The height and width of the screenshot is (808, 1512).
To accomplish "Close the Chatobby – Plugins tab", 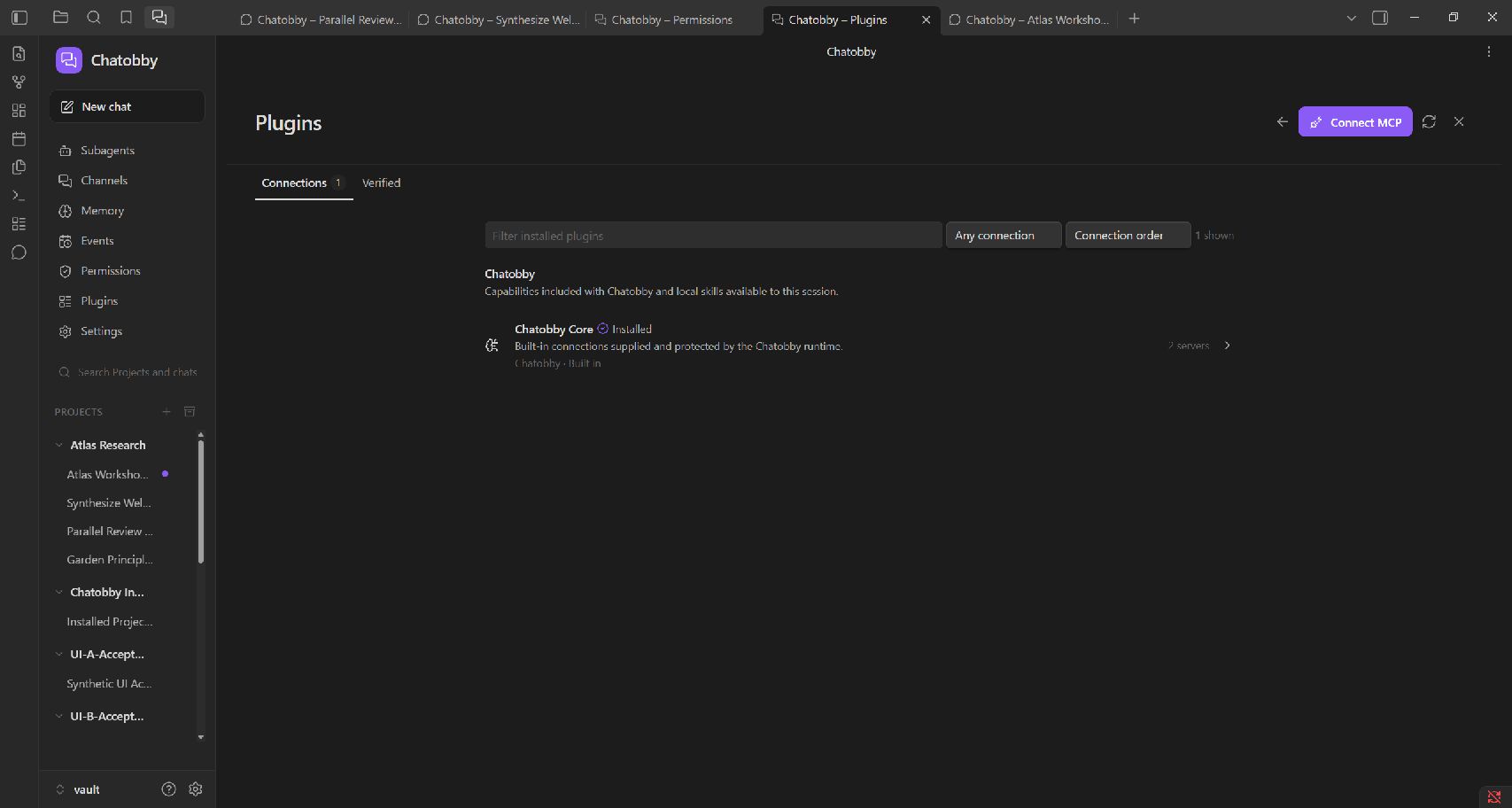I will tap(926, 19).
